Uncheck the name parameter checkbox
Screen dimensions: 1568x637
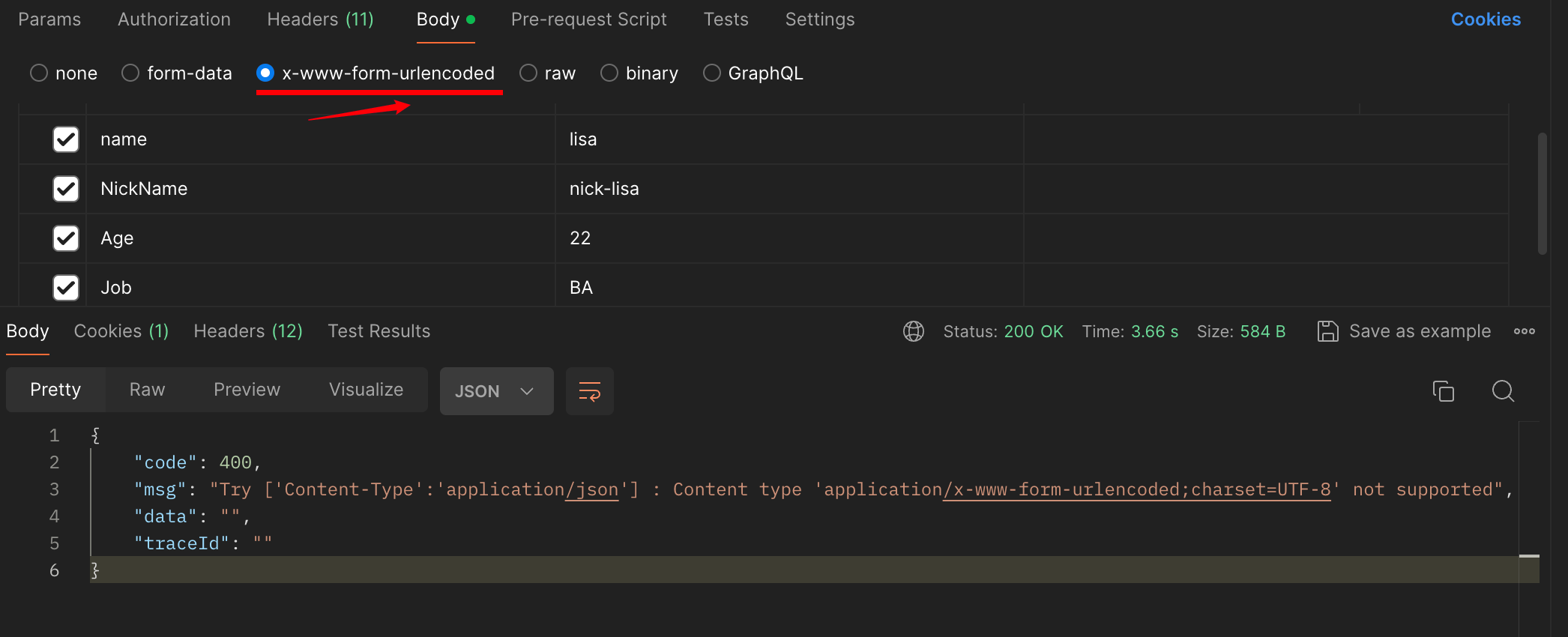(66, 139)
